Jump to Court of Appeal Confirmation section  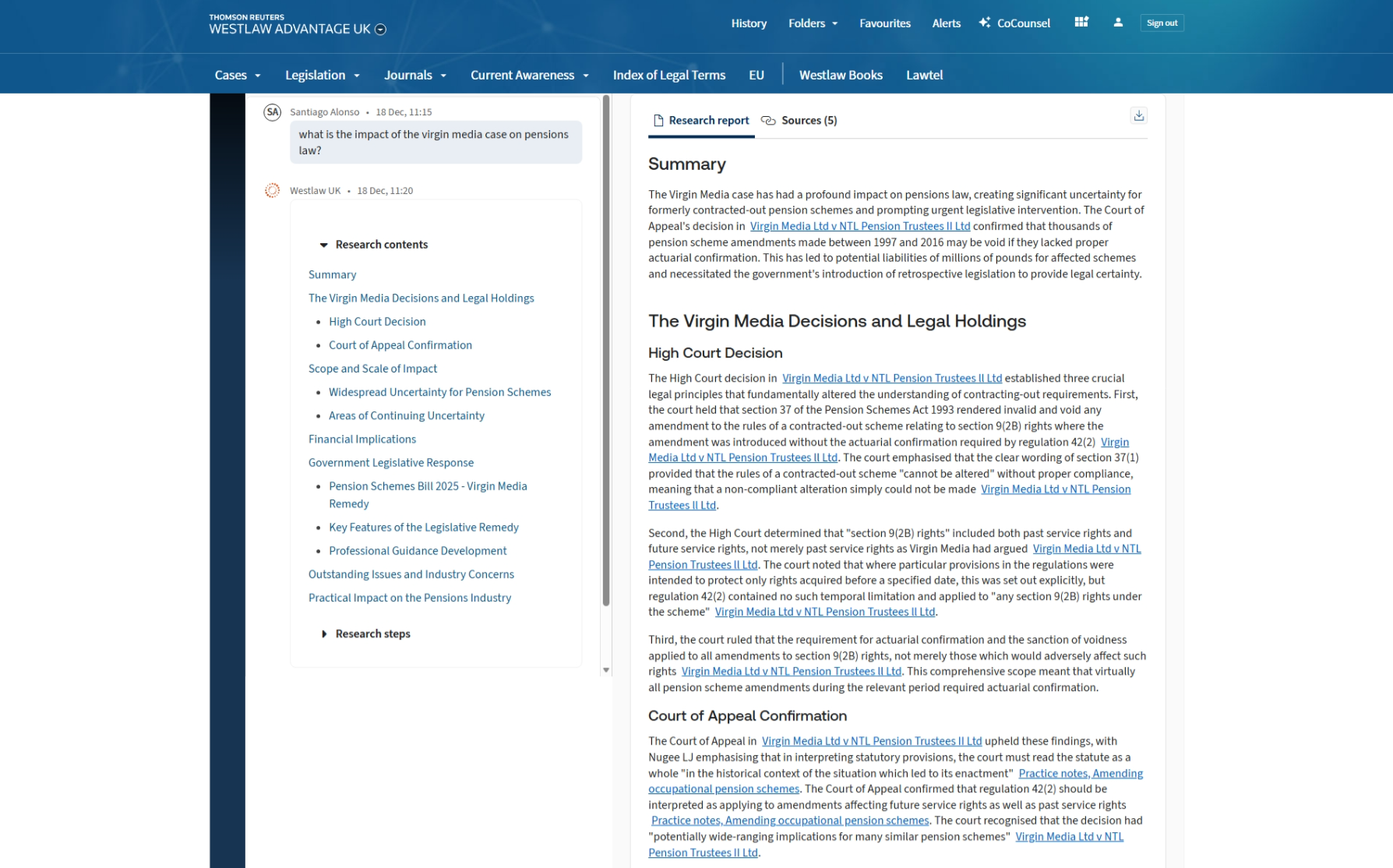[x=400, y=345]
